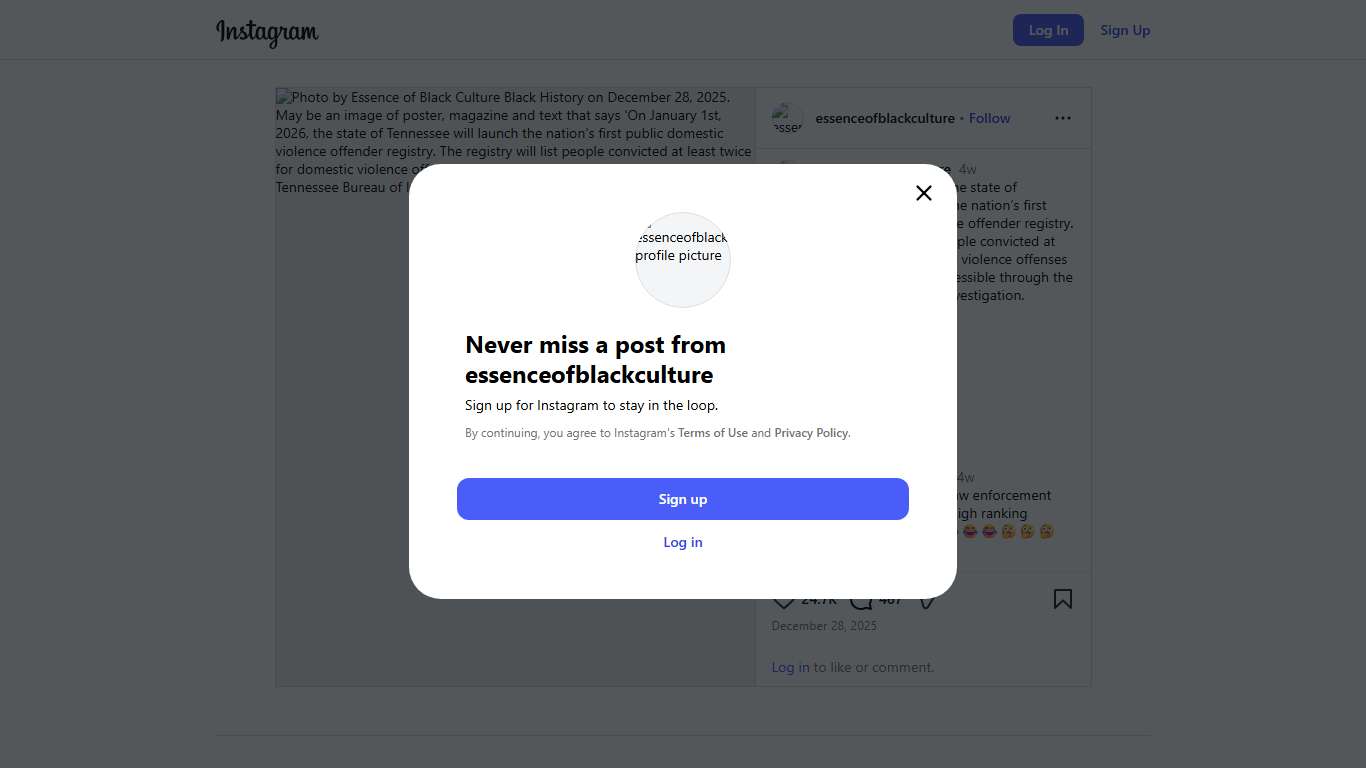This screenshot has width=1366, height=768.
Task: Click the blue Sign up button in popup
Action: tap(683, 499)
